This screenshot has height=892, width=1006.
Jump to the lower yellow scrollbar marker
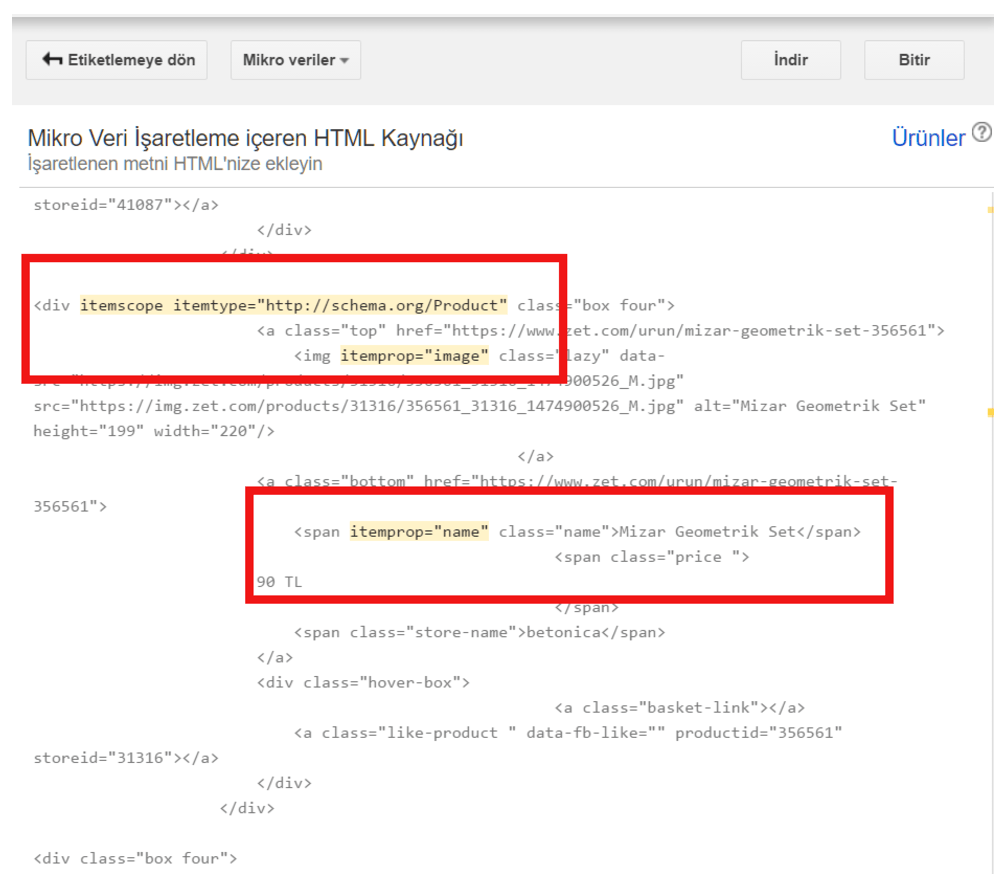[x=990, y=413]
